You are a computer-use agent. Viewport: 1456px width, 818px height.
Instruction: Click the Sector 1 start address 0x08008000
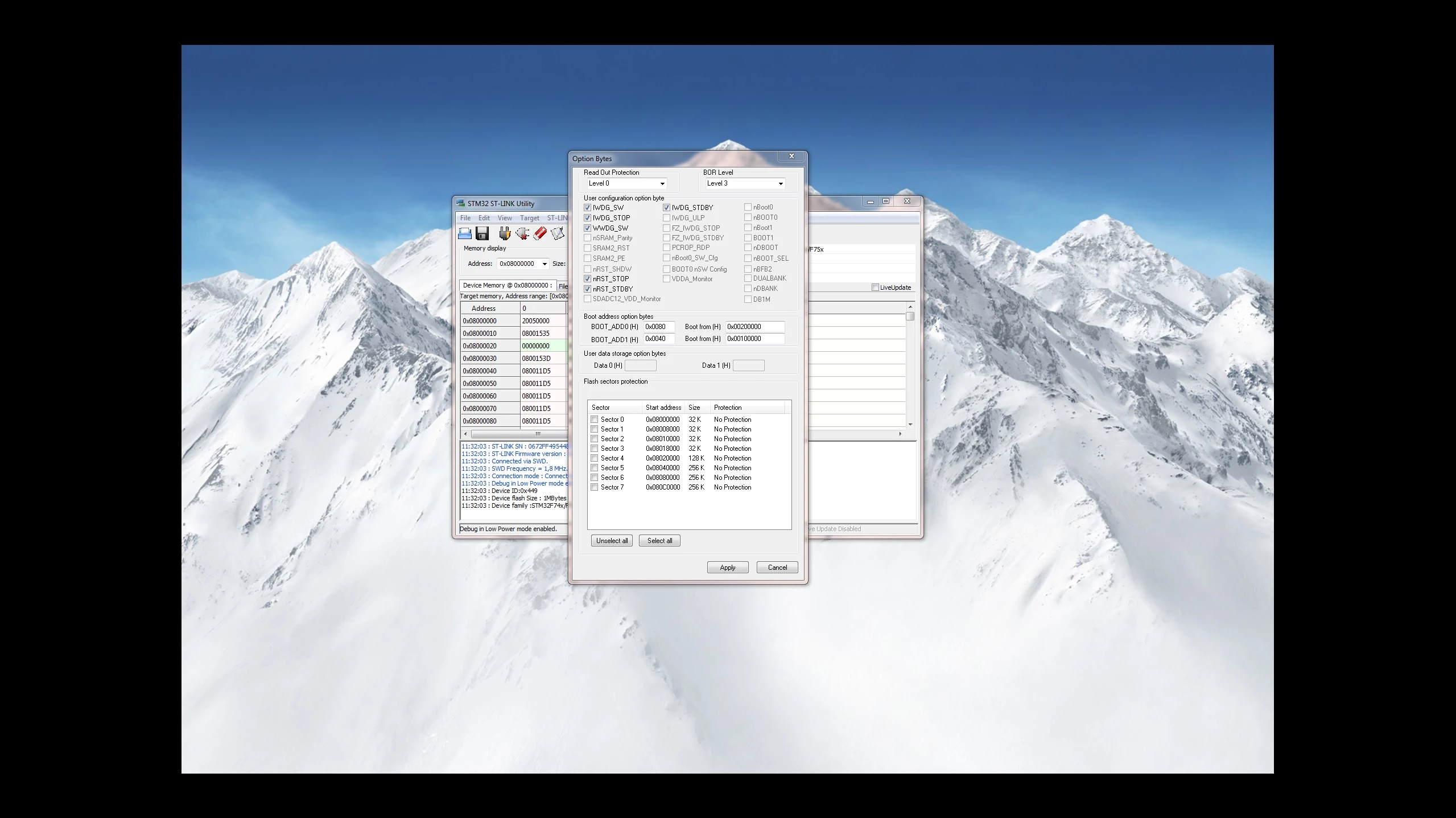(x=662, y=429)
